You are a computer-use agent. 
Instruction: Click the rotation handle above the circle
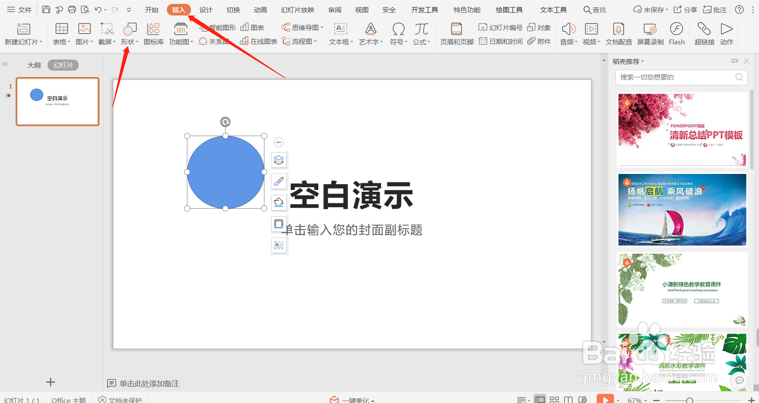coord(225,122)
